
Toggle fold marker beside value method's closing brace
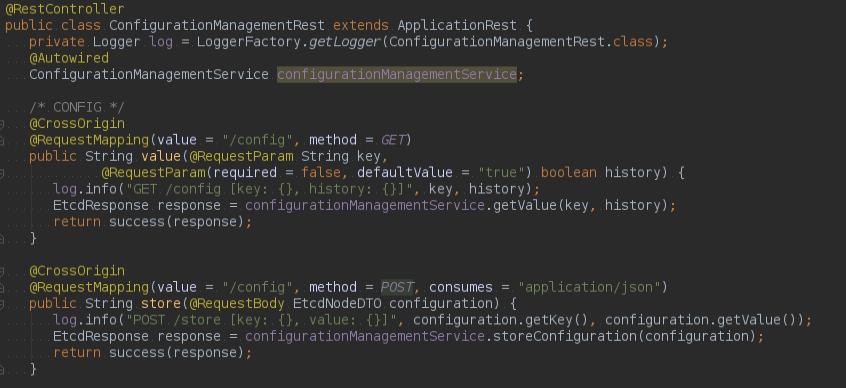click(2, 239)
